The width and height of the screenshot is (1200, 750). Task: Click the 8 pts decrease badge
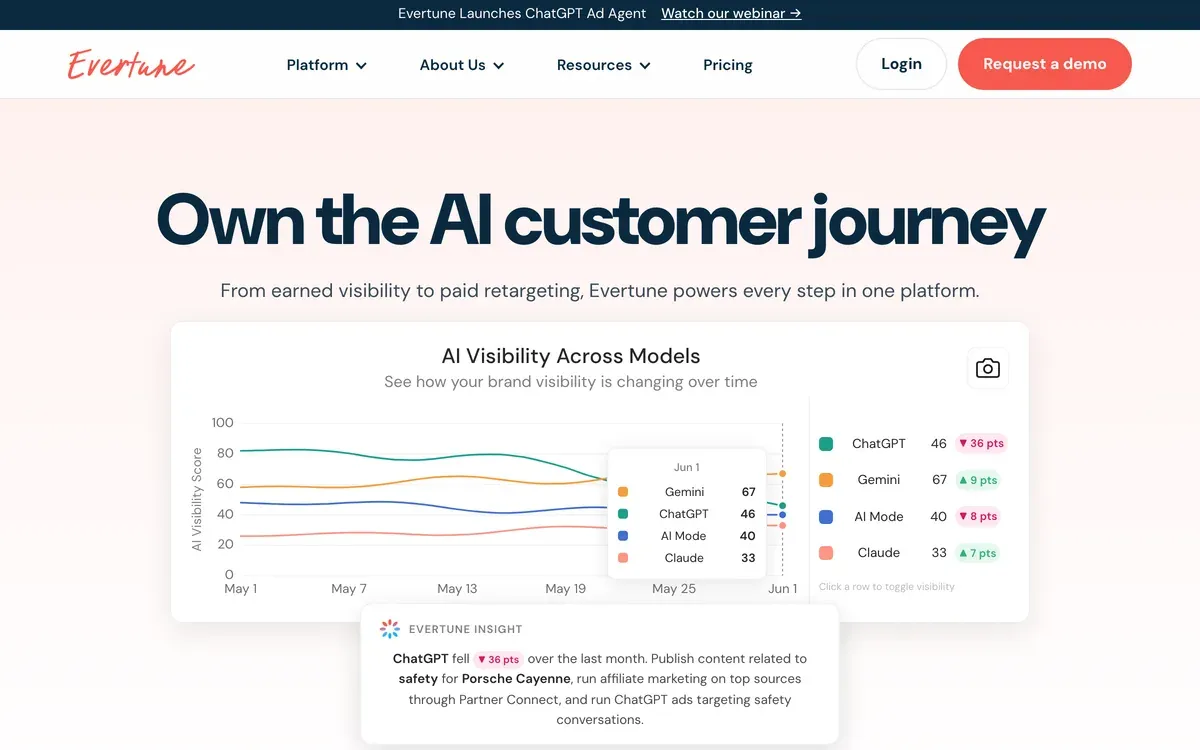coord(978,516)
